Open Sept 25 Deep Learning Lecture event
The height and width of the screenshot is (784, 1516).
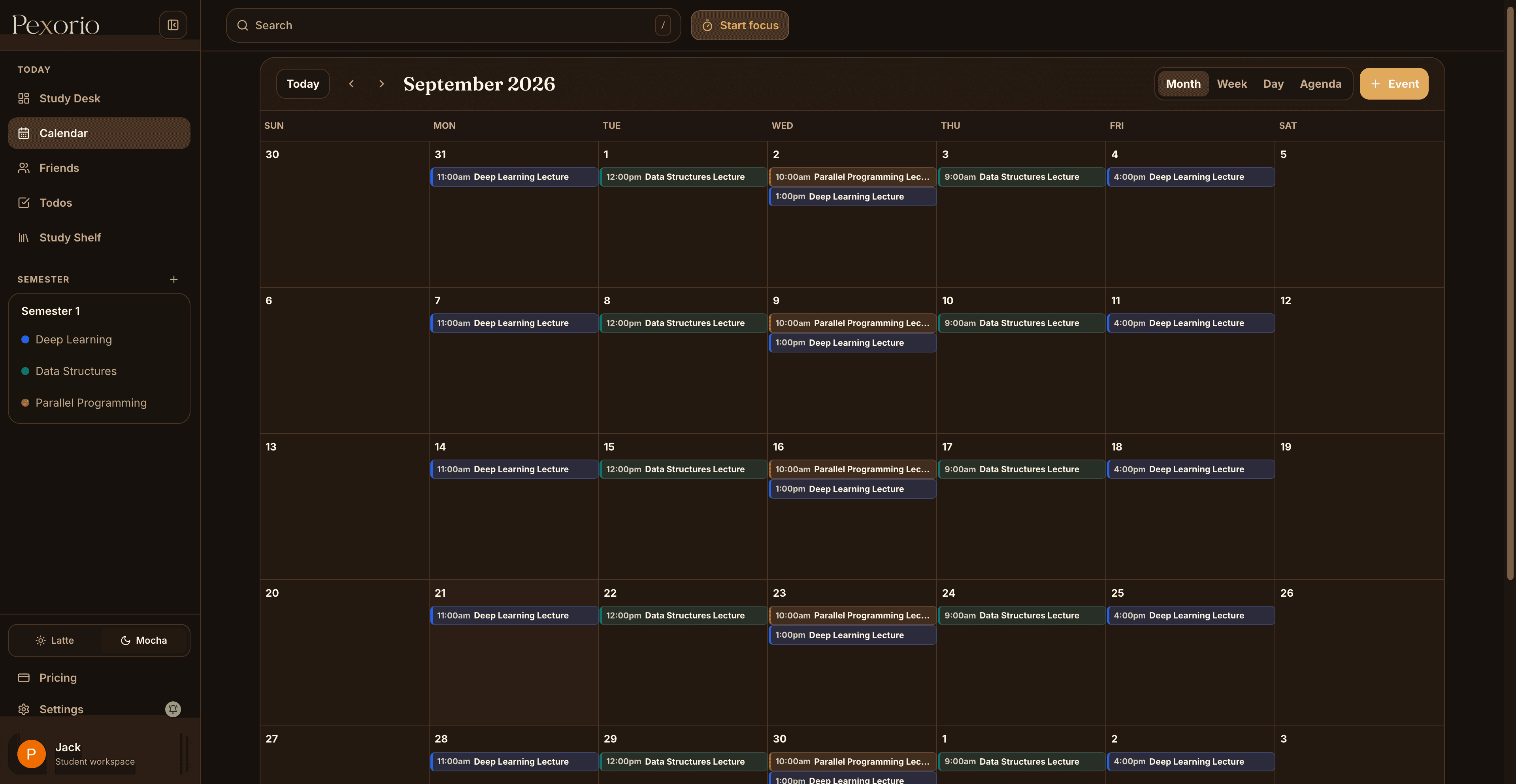pyautogui.click(x=1191, y=616)
